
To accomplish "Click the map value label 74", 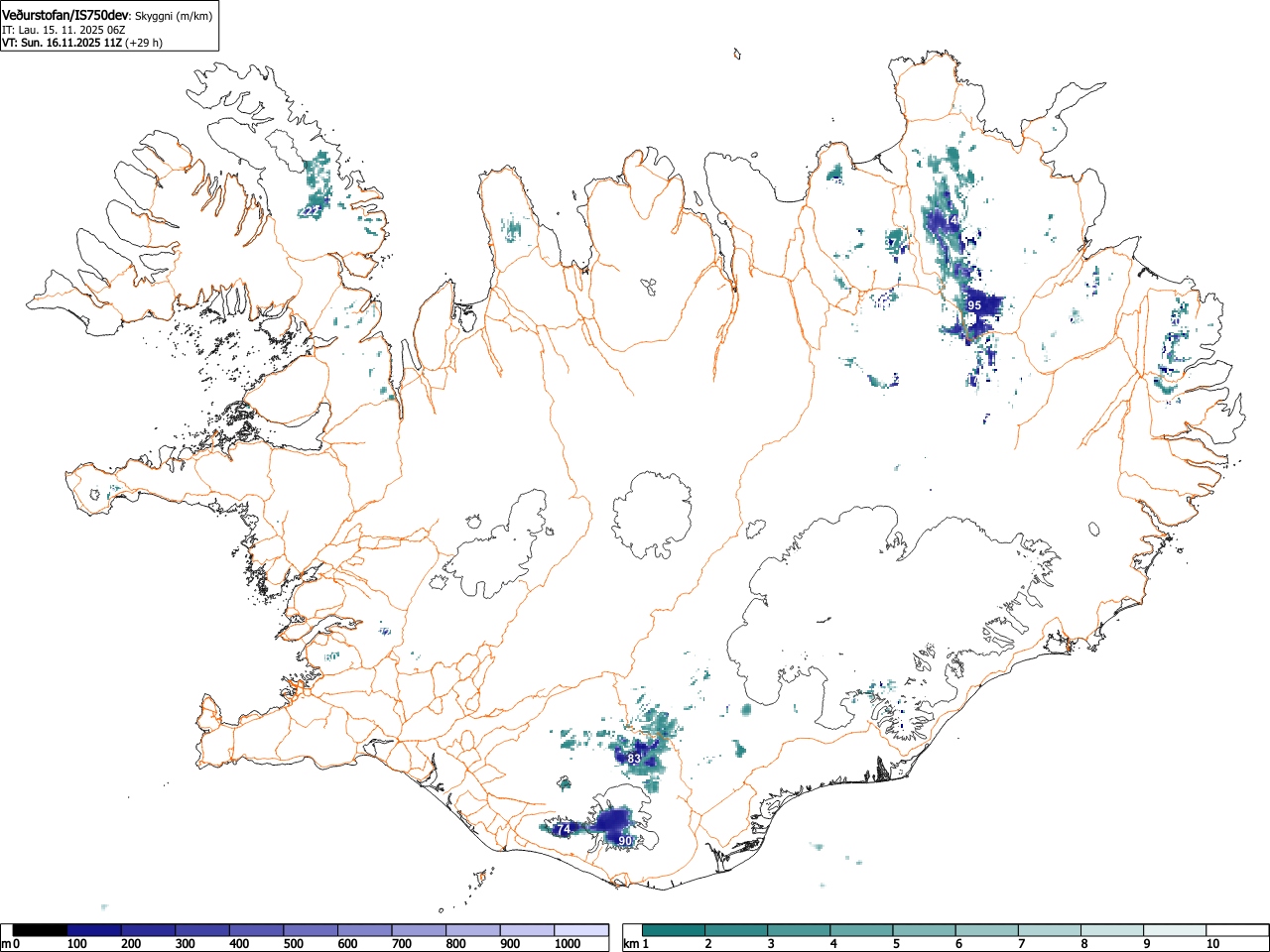I will (564, 829).
